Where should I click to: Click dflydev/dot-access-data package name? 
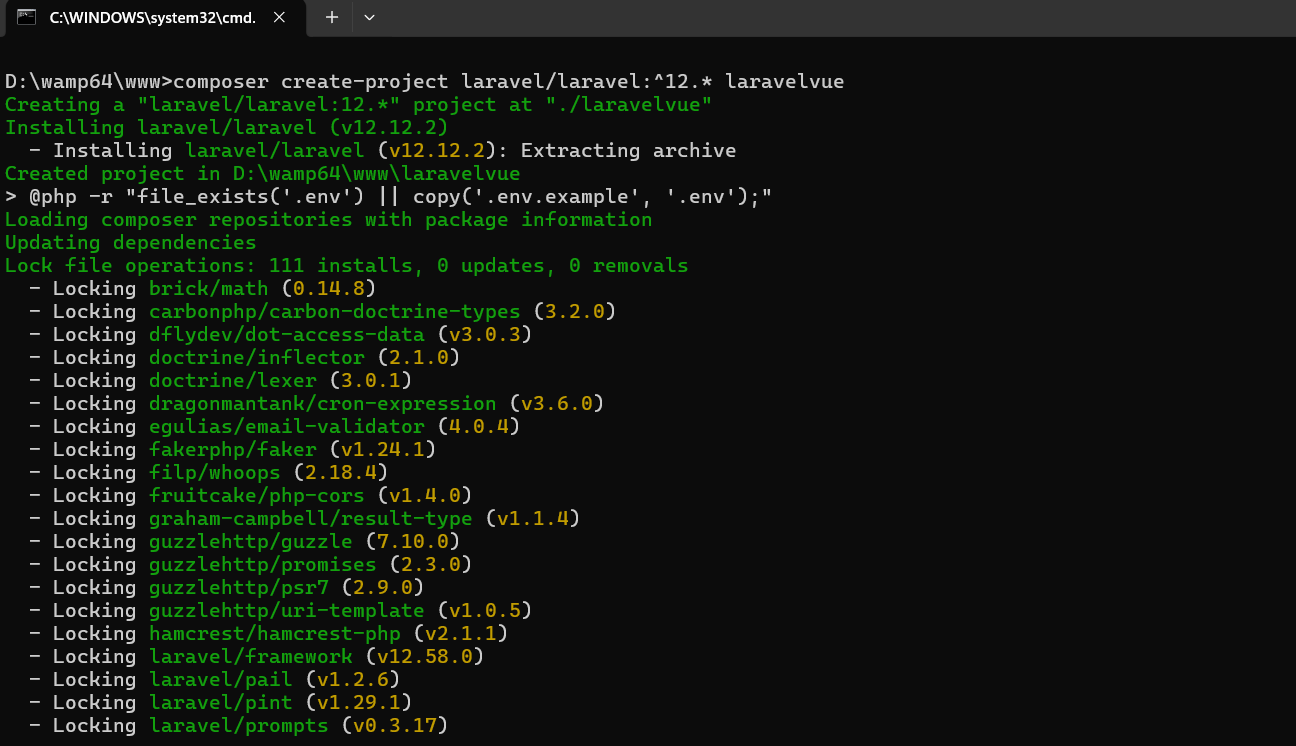coord(286,335)
